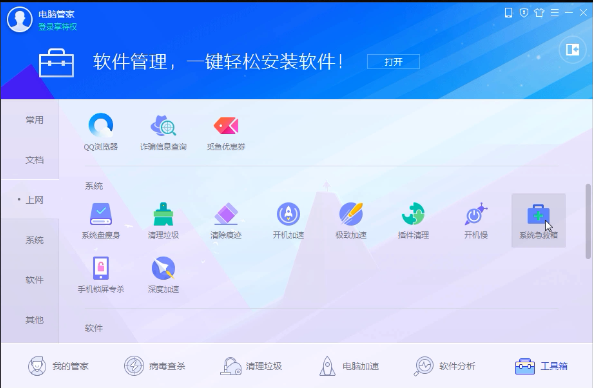Open 清除痕迹 eraser tool
The image size is (593, 388).
pyautogui.click(x=226, y=220)
